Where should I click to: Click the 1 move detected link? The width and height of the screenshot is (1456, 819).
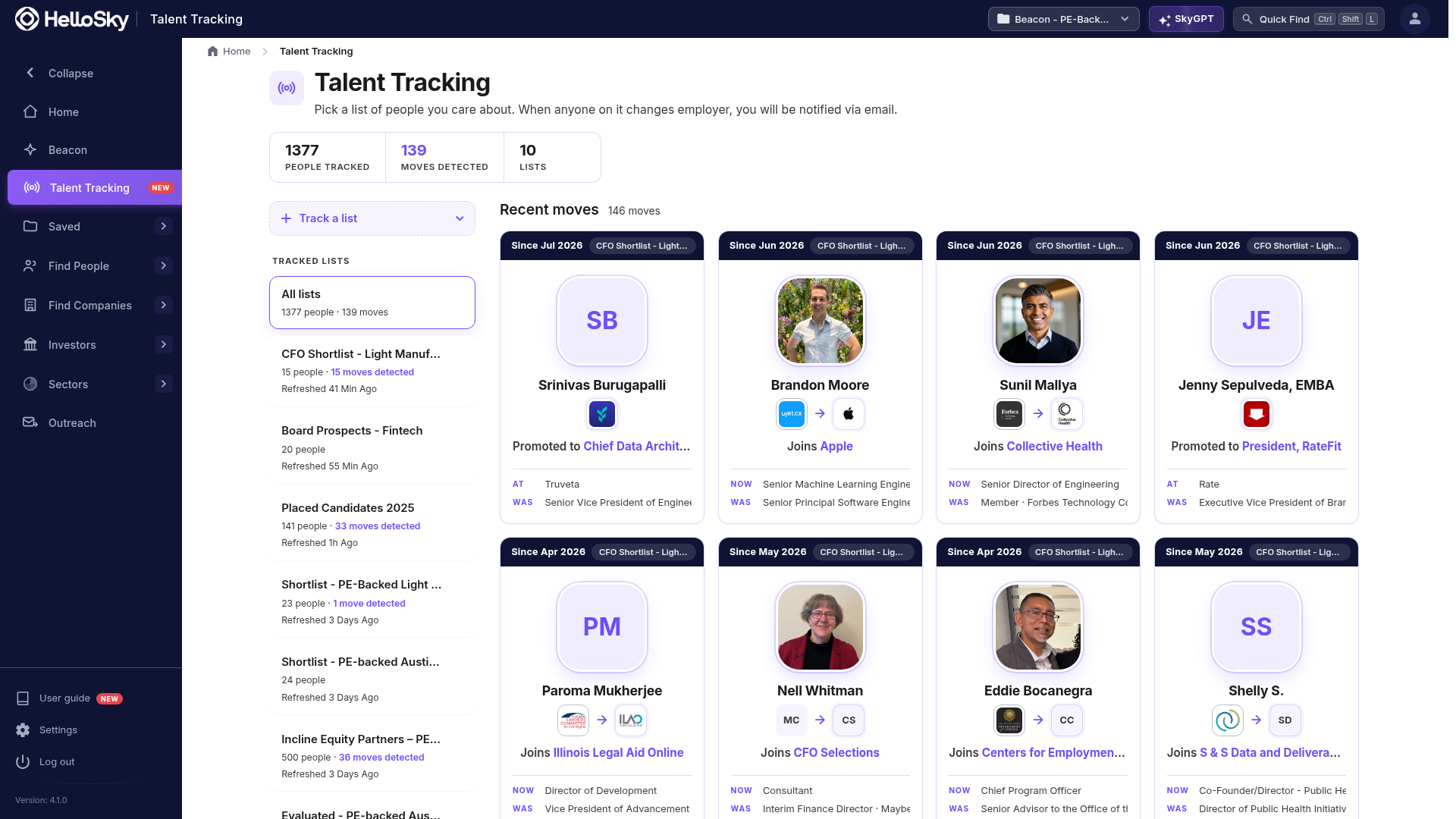[x=369, y=604]
